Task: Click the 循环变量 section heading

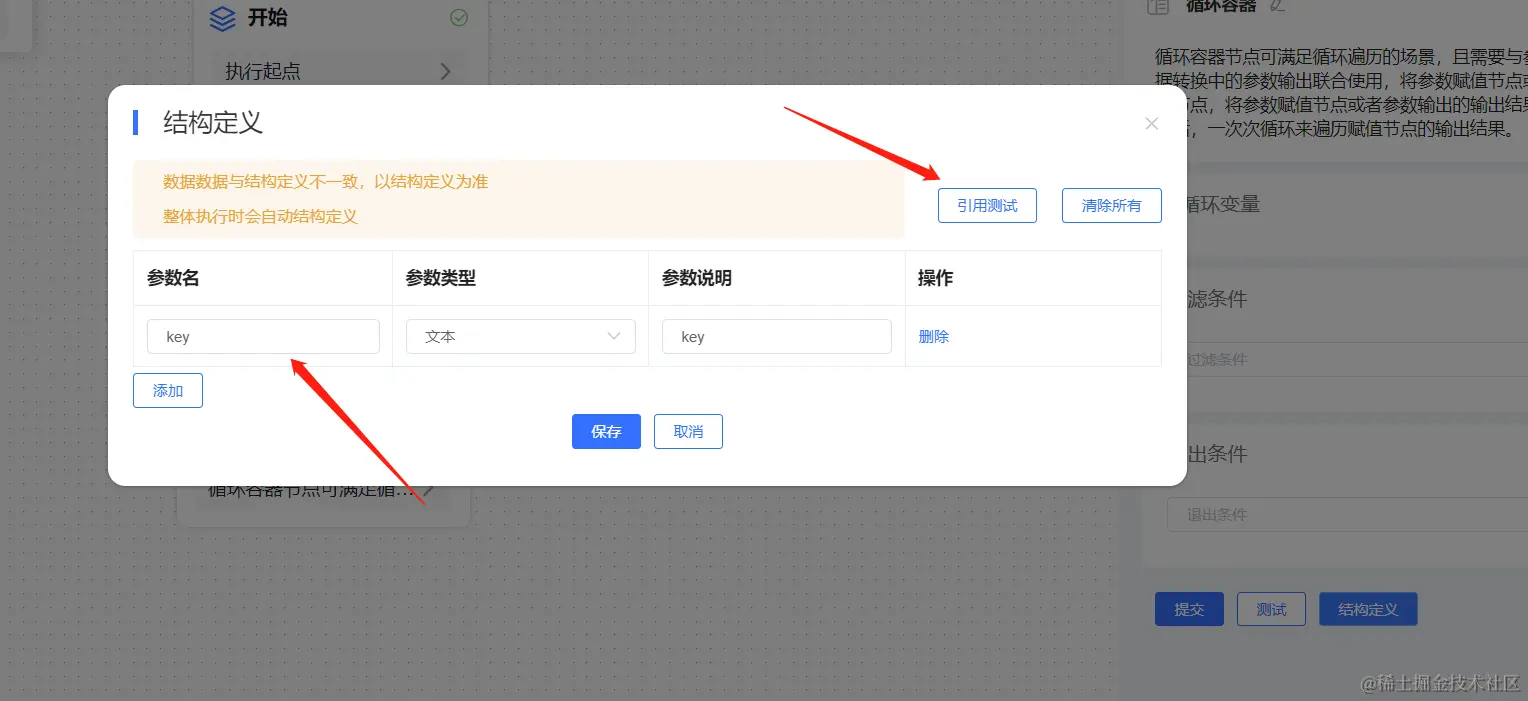Action: (x=1222, y=204)
